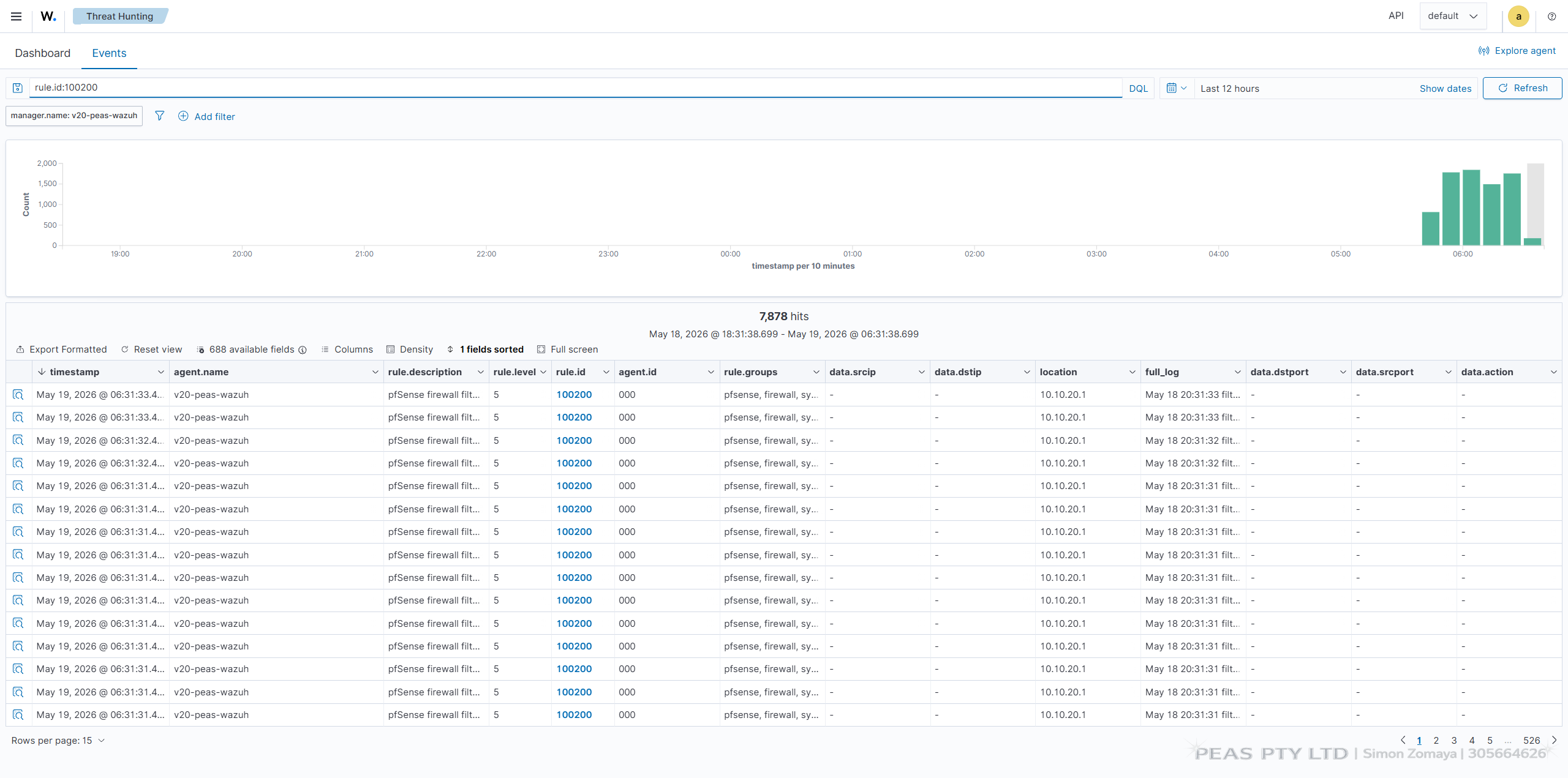
Task: Click Reset view
Action: (152, 350)
